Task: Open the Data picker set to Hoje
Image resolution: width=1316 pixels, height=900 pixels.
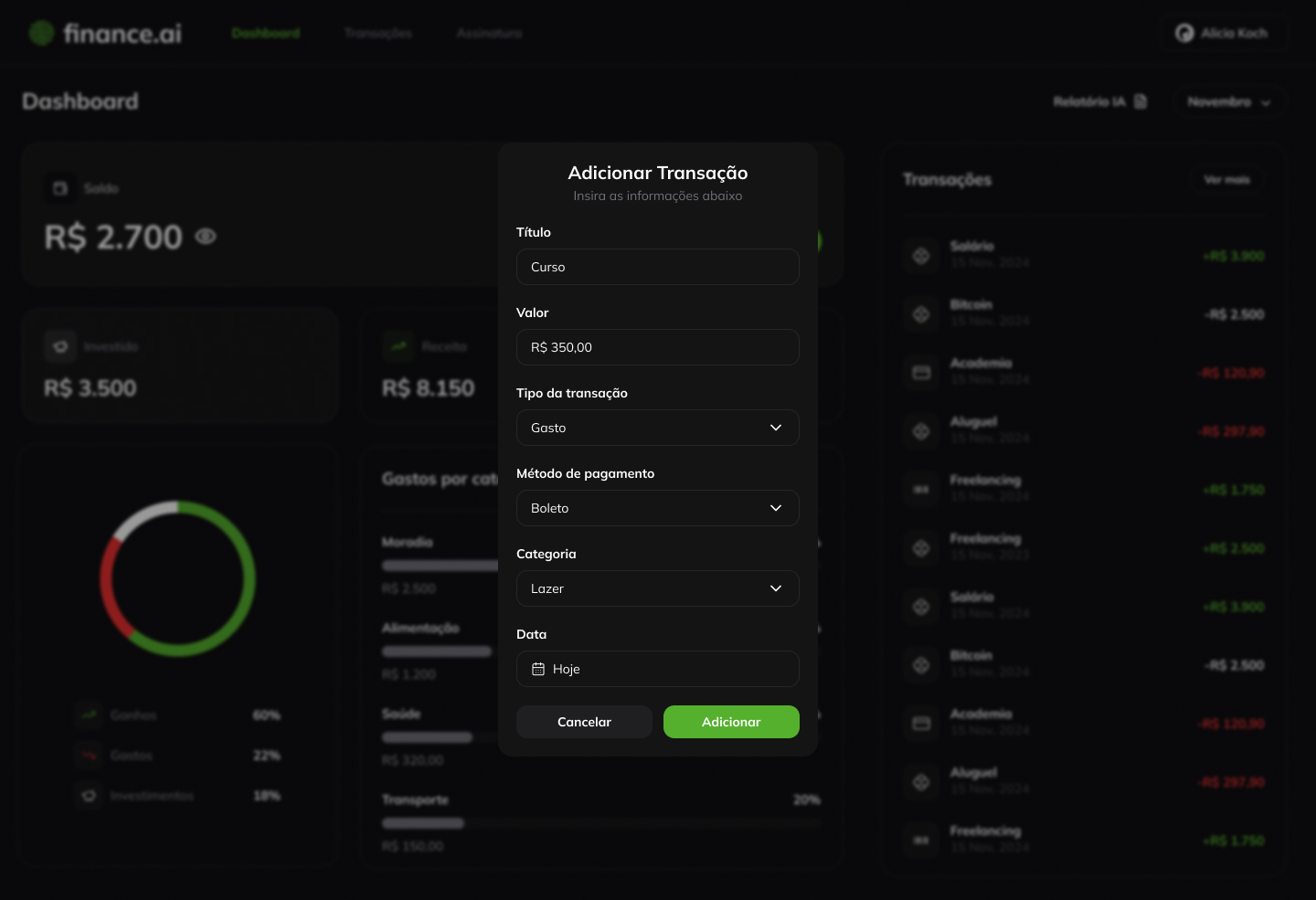Action: point(658,669)
